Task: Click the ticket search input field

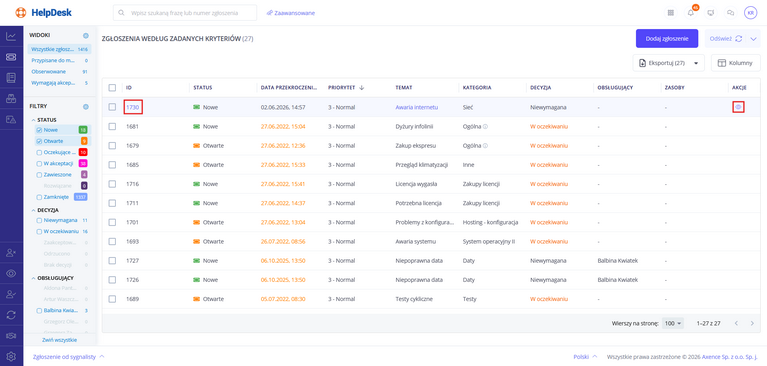Action: (x=185, y=13)
